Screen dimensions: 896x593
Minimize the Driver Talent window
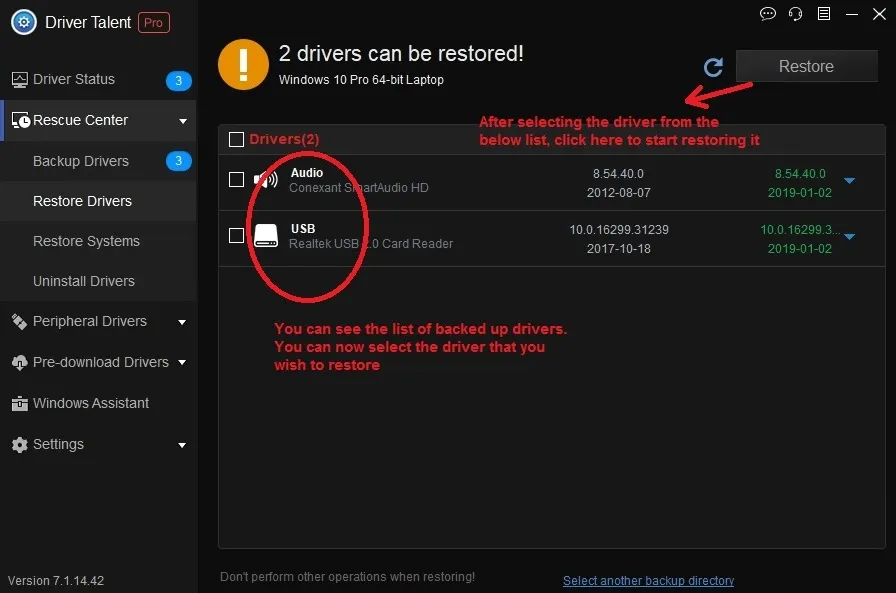coord(851,14)
